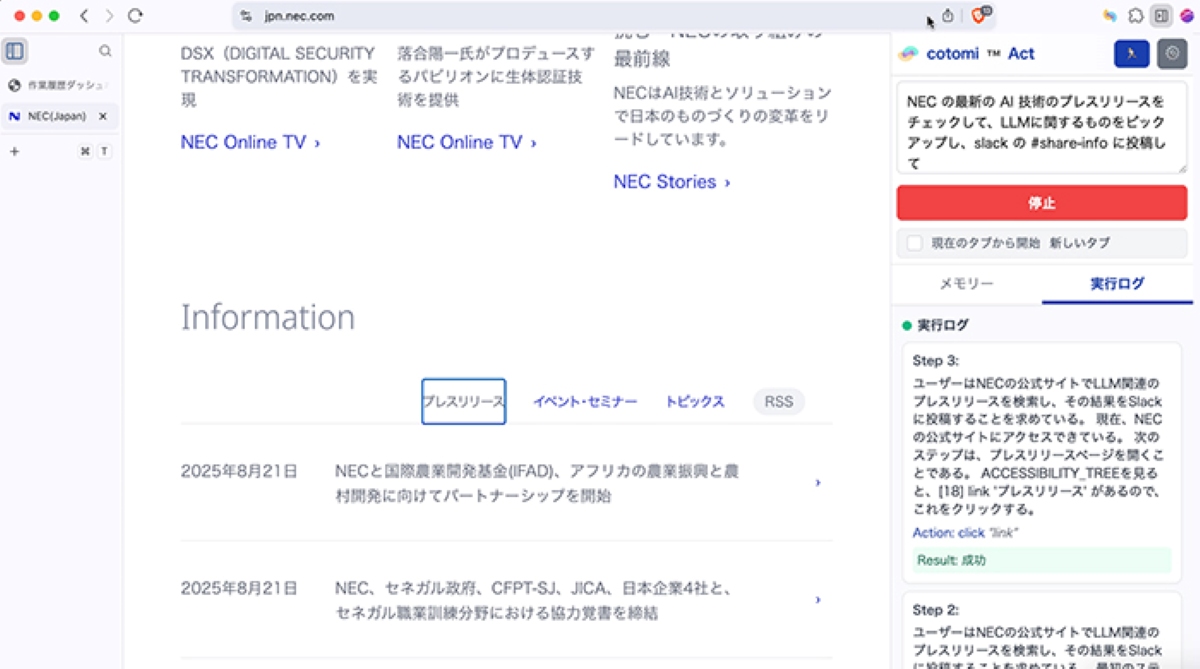Open site settings icon beside jpn.nec.com
Image resolution: width=1200 pixels, height=669 pixels.
247,16
